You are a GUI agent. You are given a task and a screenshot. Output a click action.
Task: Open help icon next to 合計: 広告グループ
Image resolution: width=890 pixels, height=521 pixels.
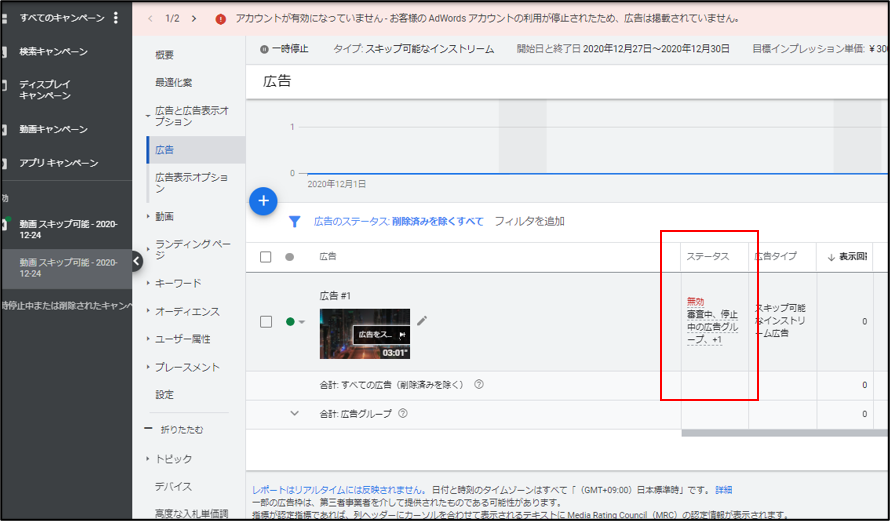pos(403,413)
